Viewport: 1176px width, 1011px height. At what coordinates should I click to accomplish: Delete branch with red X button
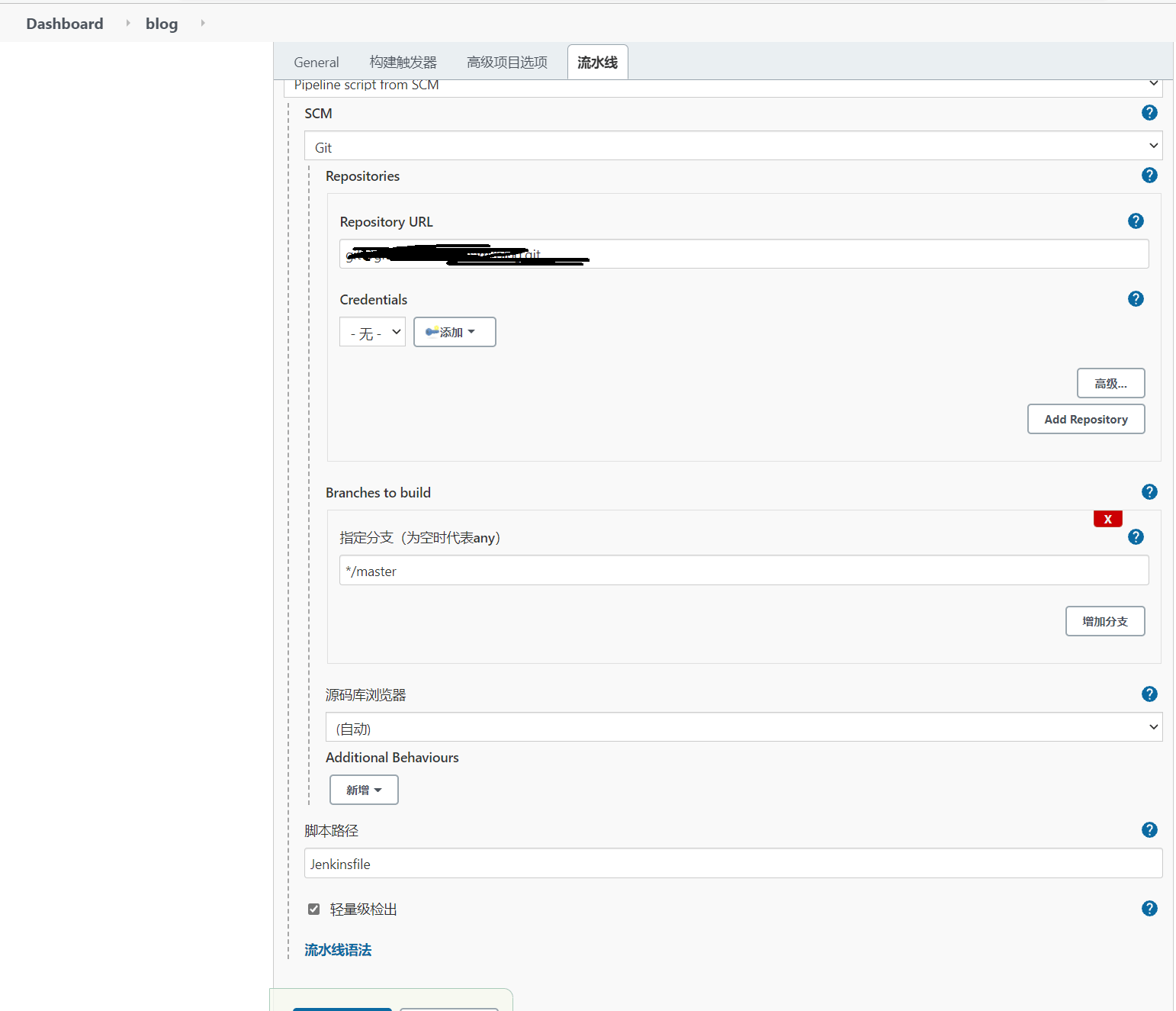tap(1107, 519)
